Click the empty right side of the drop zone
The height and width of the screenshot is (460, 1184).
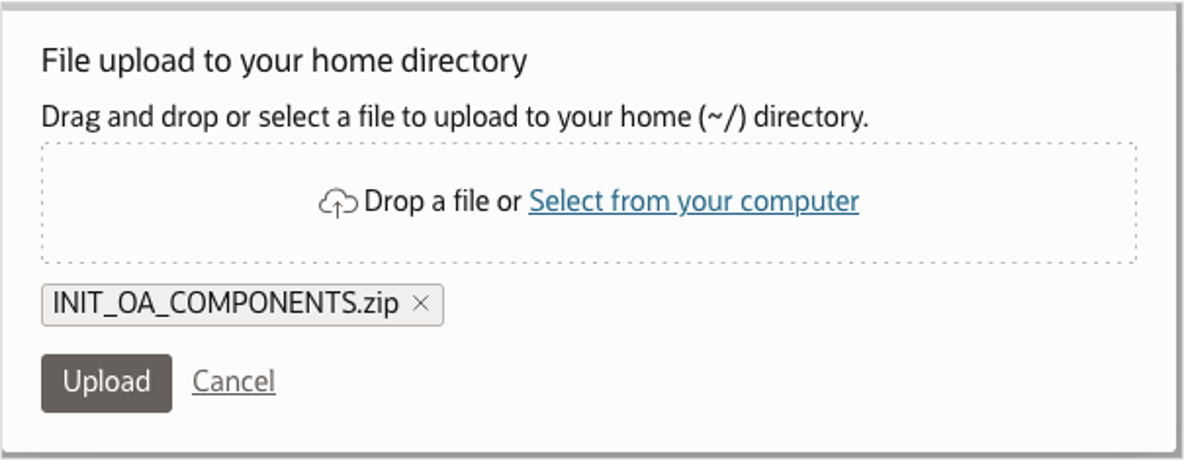(1000, 202)
